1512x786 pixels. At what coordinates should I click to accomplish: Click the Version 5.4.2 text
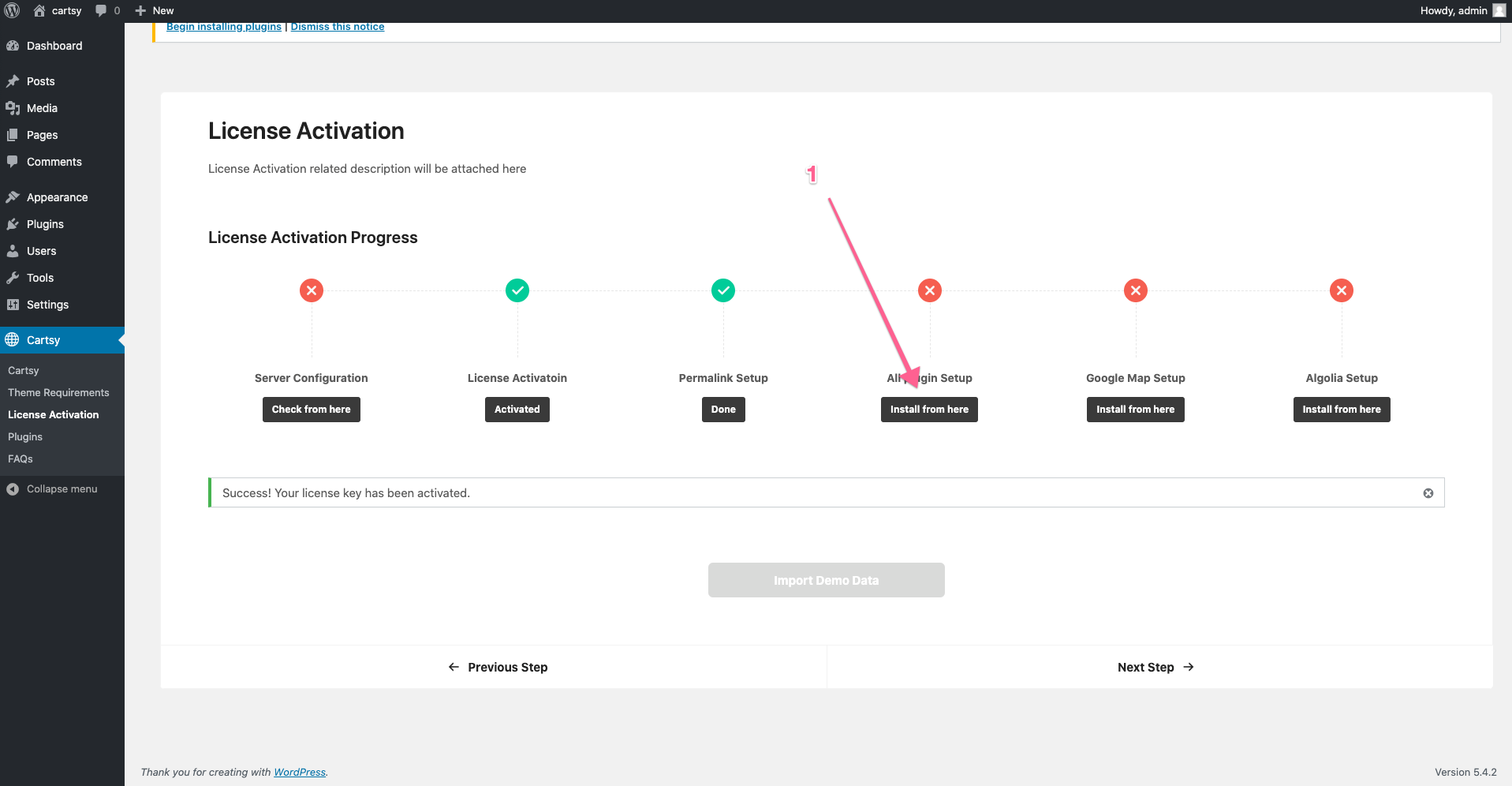1465,773
